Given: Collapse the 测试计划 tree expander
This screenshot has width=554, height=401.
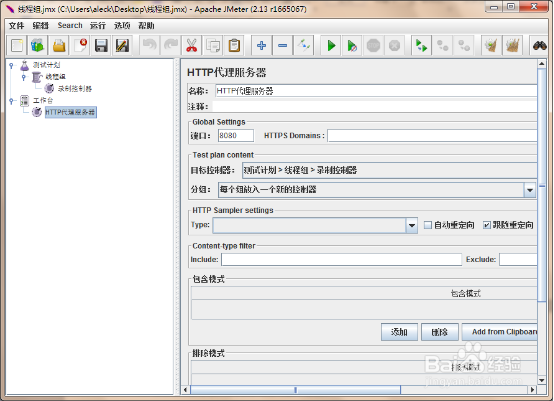Looking at the screenshot, I should [x=11, y=65].
